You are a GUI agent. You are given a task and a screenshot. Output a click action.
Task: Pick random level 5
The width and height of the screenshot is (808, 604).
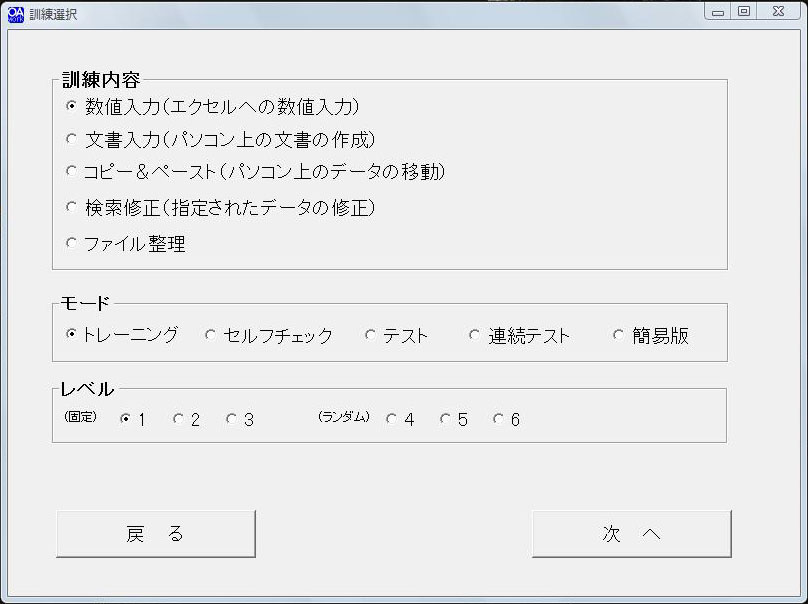click(x=453, y=419)
